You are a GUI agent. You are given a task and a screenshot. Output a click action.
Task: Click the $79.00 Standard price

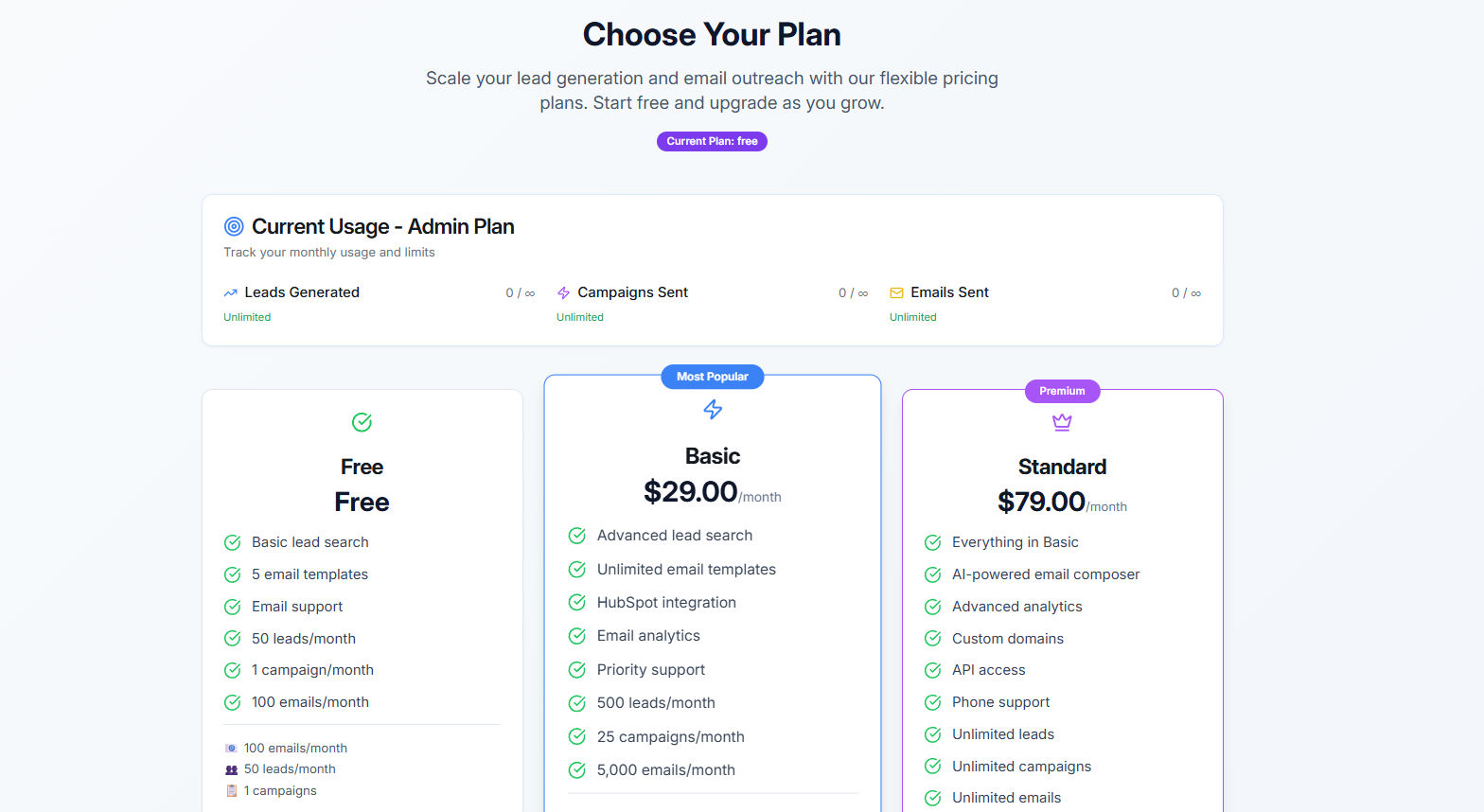(x=1041, y=502)
